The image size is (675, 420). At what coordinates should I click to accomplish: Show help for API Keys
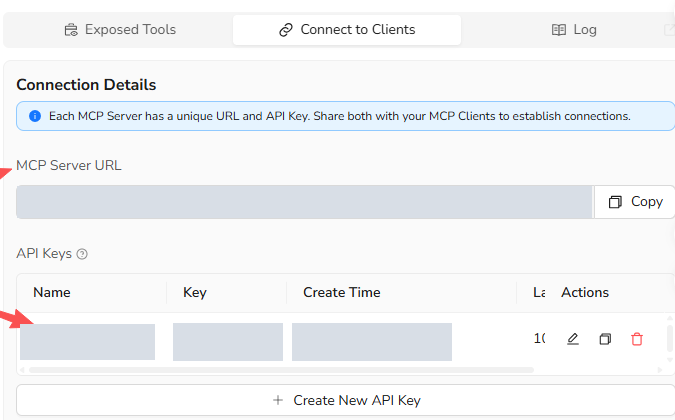point(82,254)
